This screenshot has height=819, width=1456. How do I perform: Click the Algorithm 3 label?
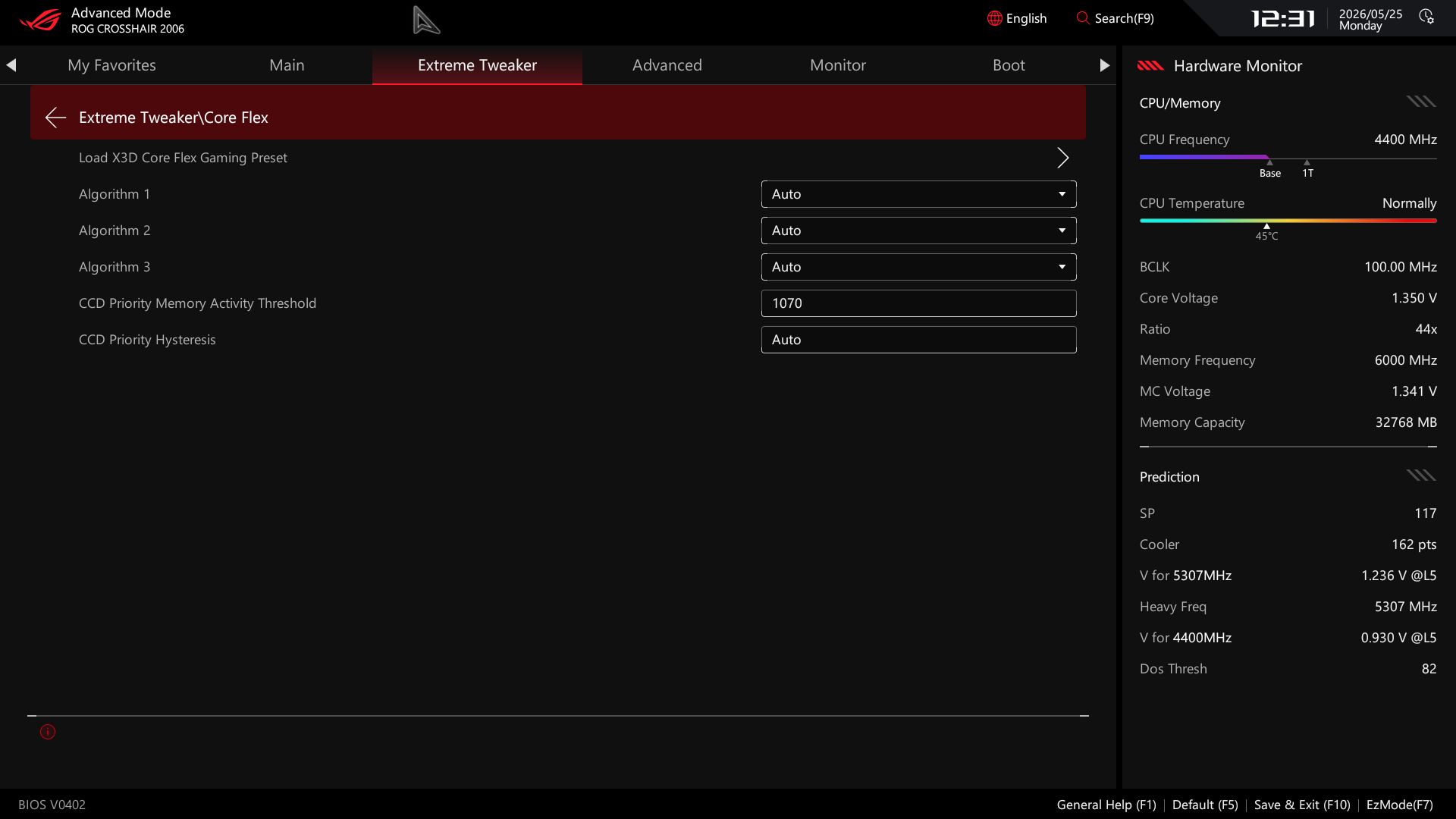(115, 267)
